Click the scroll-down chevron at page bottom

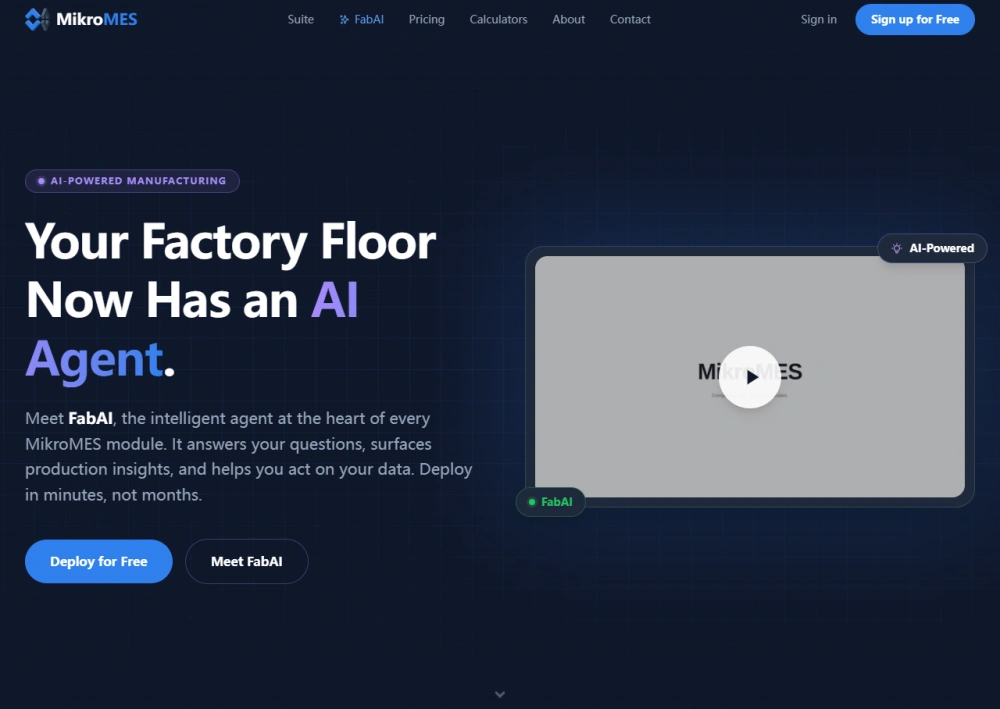[500, 694]
